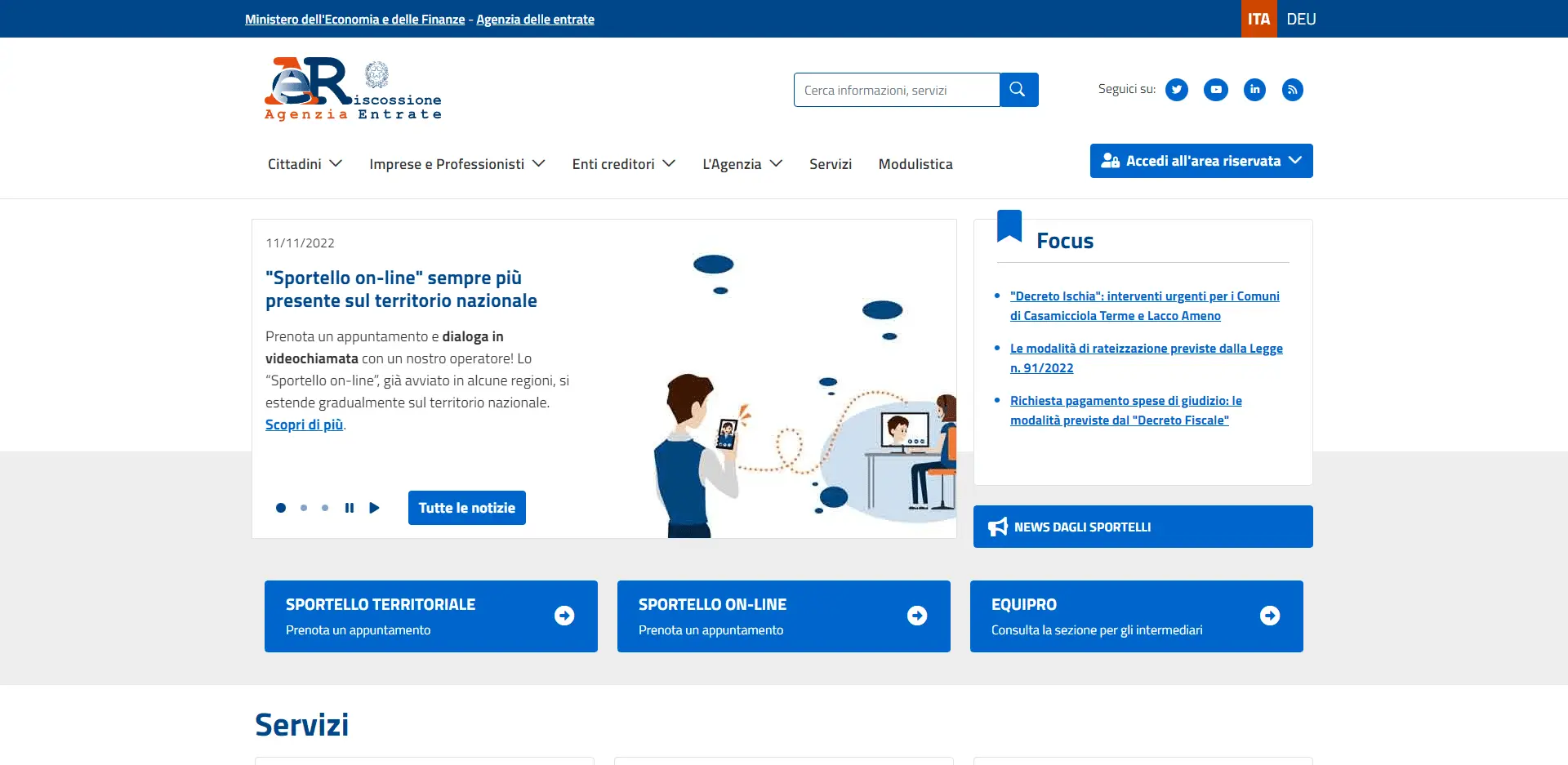The width and height of the screenshot is (1568, 765).
Task: Expand the Cittadini dropdown menu
Action: click(x=305, y=164)
